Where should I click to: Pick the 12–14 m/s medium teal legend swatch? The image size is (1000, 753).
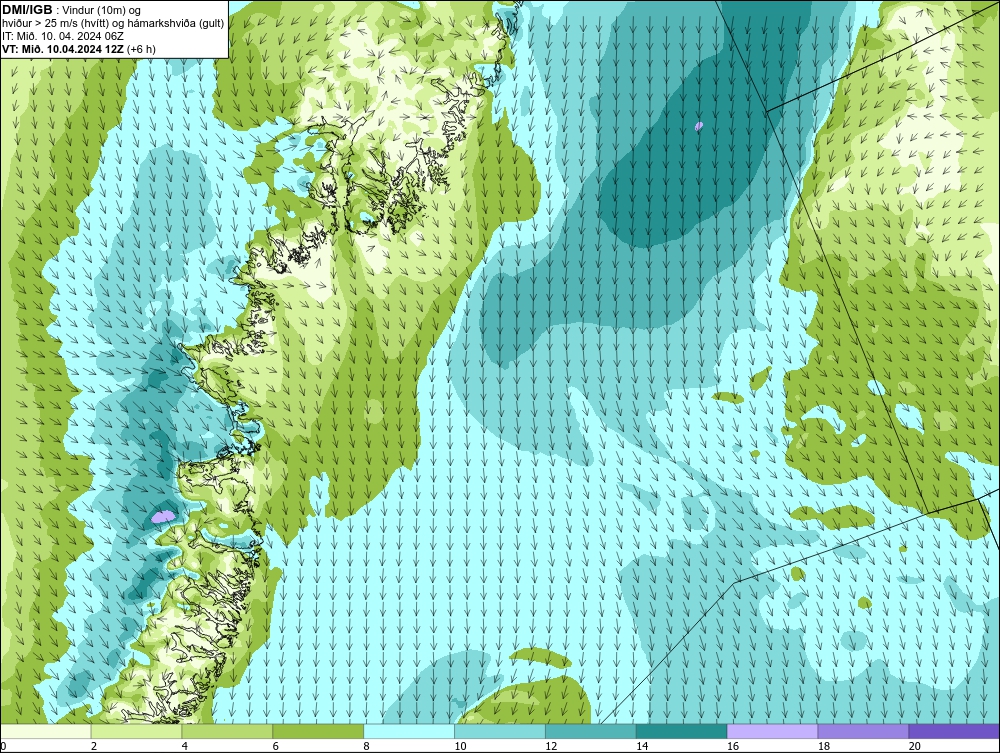coord(591,731)
